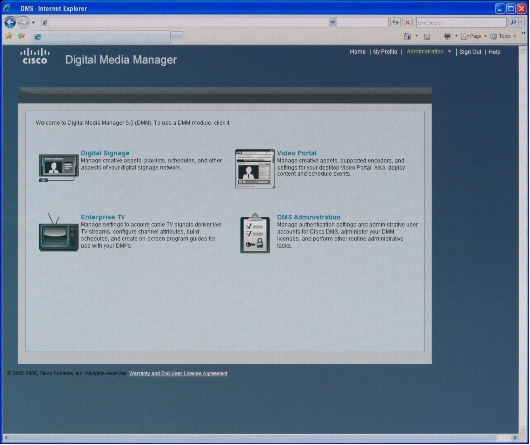
Task: Open My Profile in top navigation
Action: pos(385,52)
